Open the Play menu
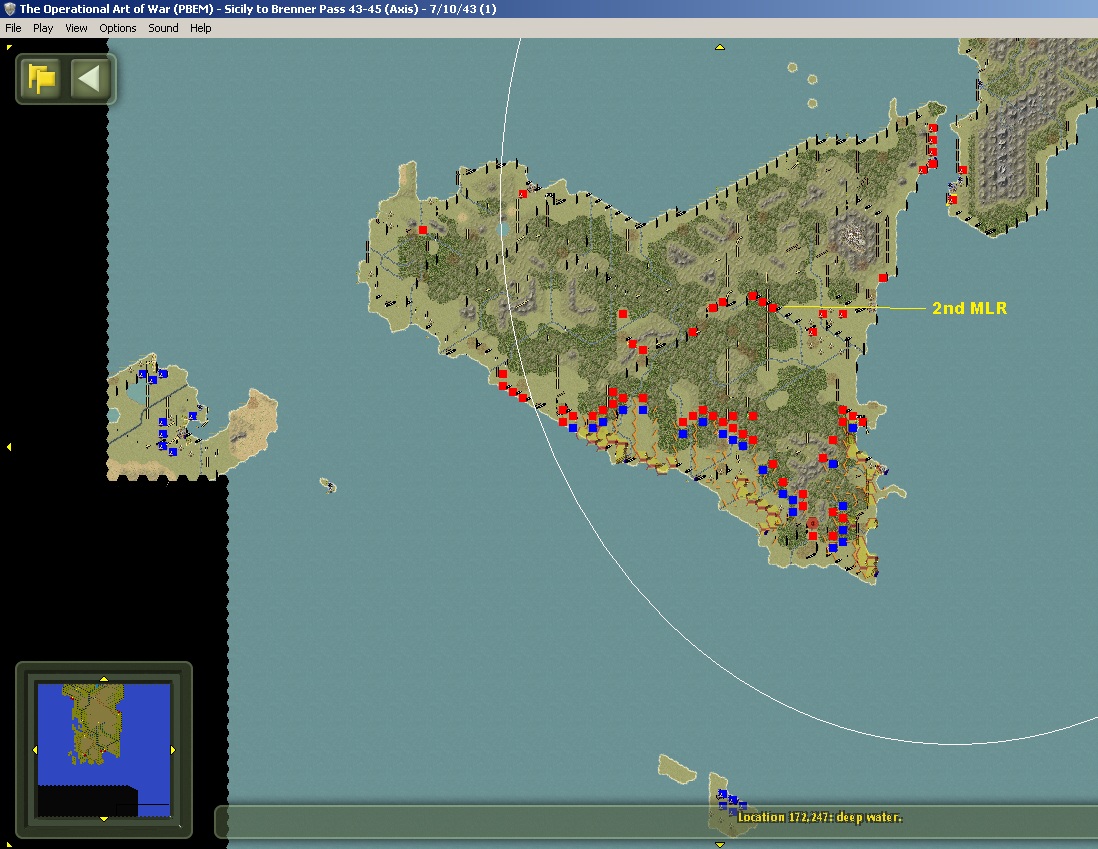The height and width of the screenshot is (849, 1098). [x=43, y=28]
